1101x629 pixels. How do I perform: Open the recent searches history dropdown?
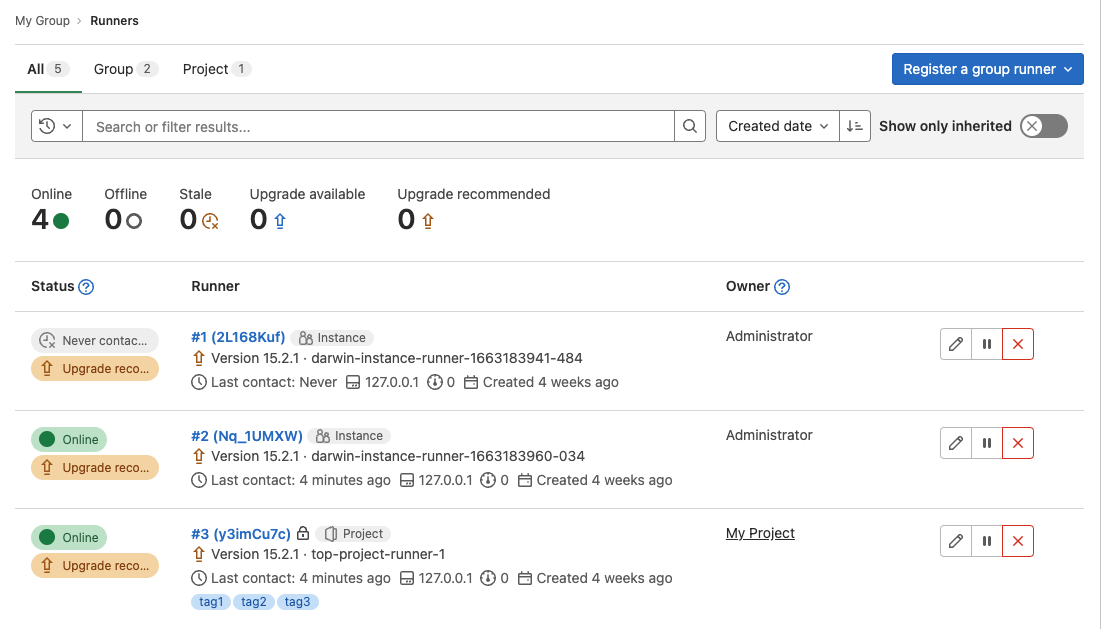(56, 126)
